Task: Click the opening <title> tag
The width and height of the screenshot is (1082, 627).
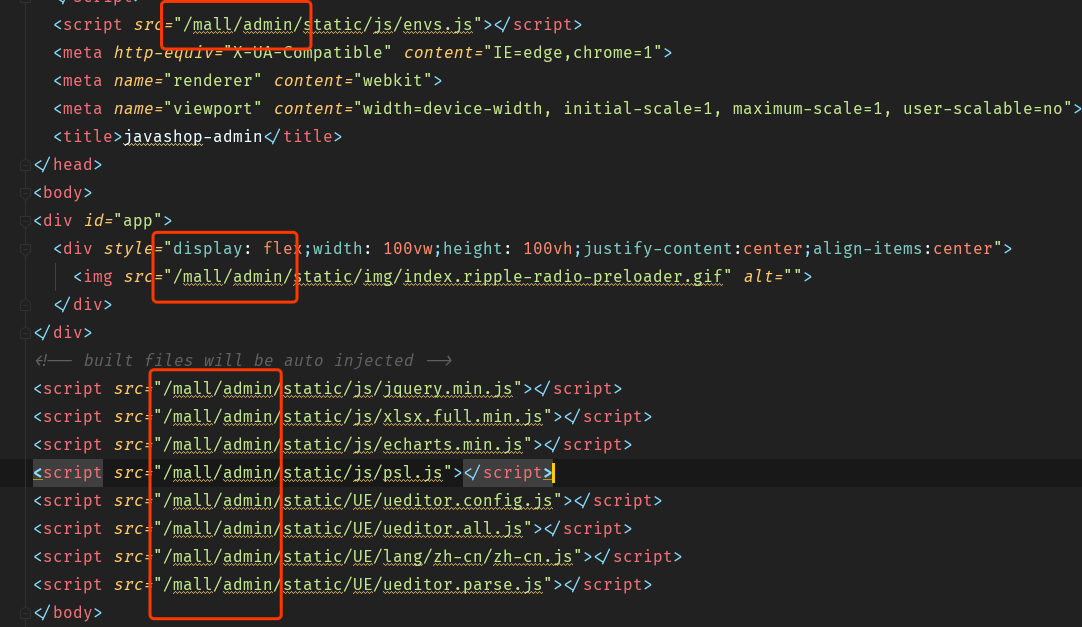Action: coord(88,137)
